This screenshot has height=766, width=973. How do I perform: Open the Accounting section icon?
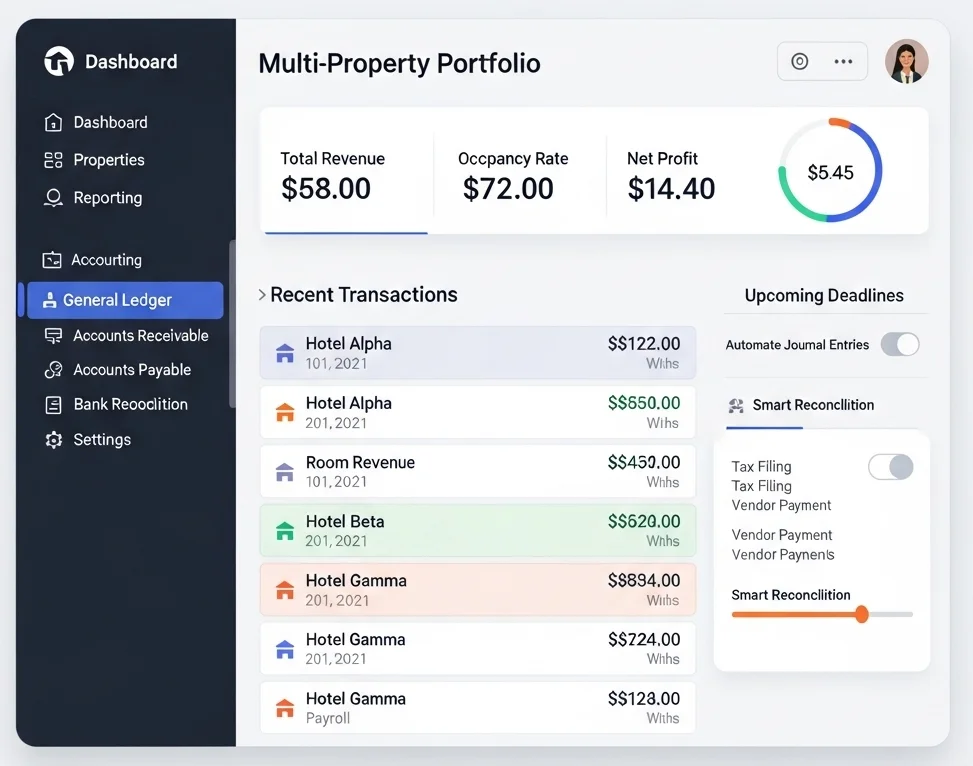point(53,260)
